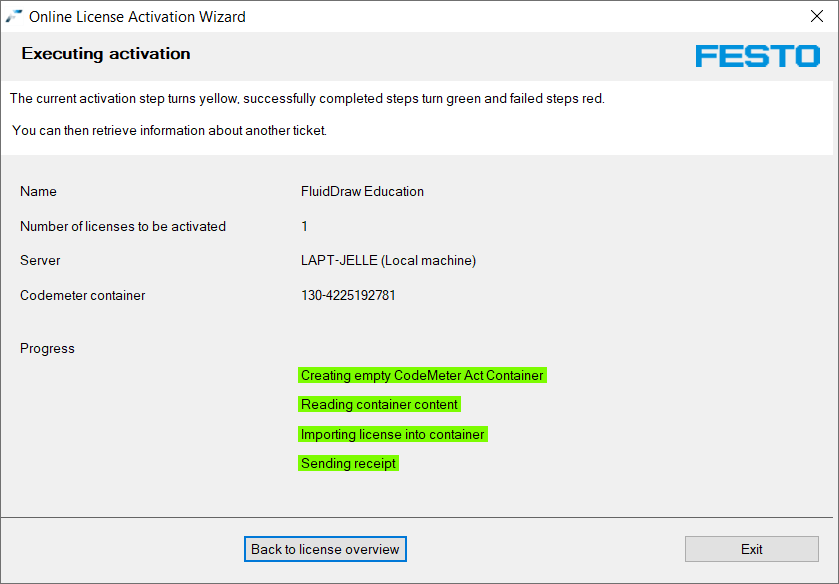Click the wizard app icon in title bar
This screenshot has height=584, width=839.
click(13, 17)
